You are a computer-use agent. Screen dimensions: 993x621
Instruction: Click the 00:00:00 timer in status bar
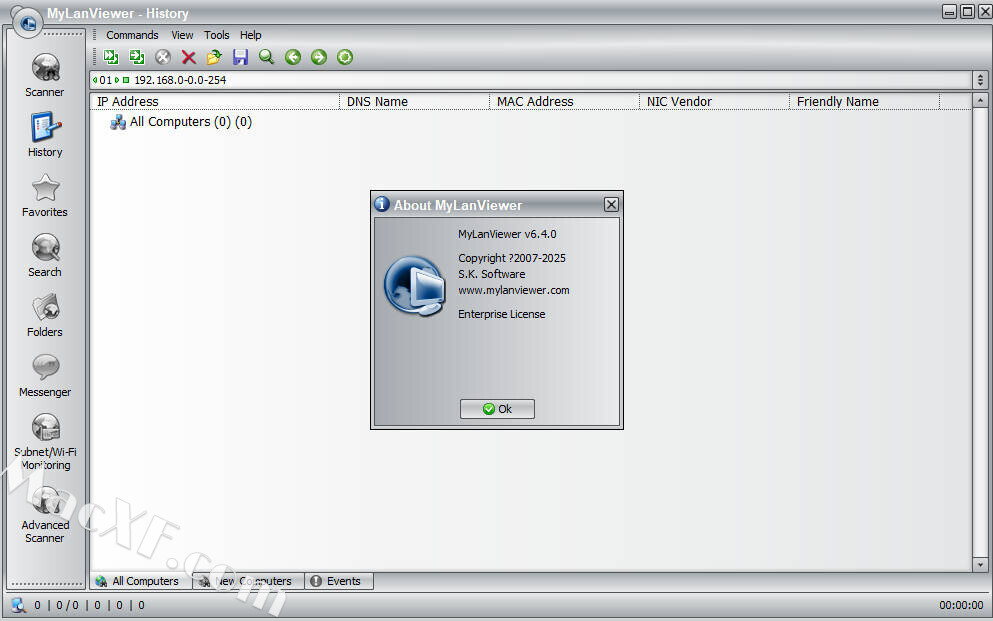coord(961,605)
